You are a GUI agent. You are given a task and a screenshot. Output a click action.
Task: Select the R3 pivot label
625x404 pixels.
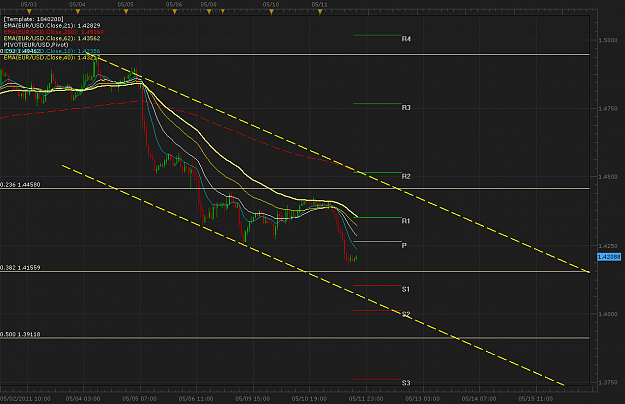point(406,108)
